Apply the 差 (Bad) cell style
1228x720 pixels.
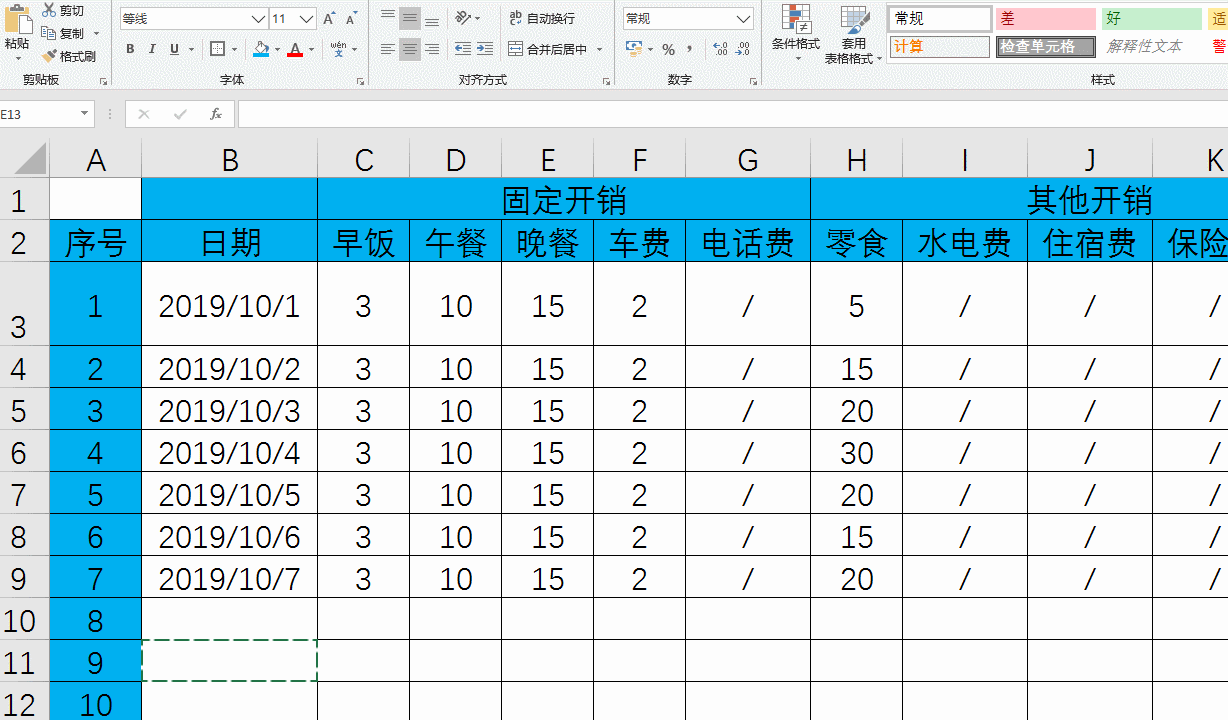[x=1046, y=19]
